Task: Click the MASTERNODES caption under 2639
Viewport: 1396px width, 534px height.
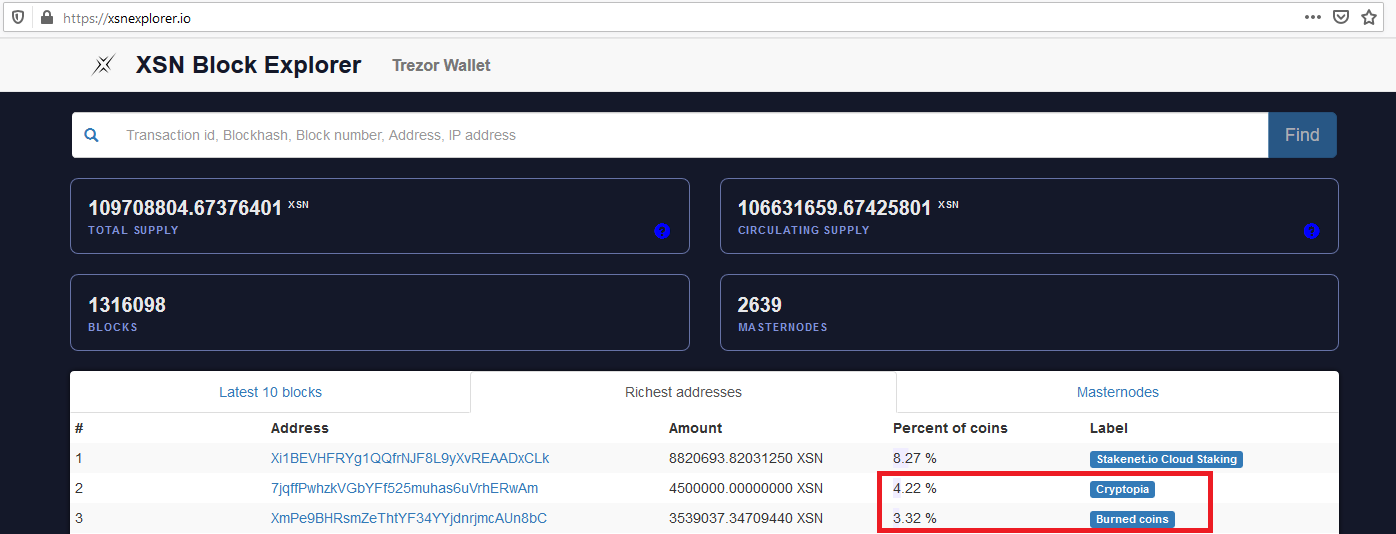Action: pos(783,327)
